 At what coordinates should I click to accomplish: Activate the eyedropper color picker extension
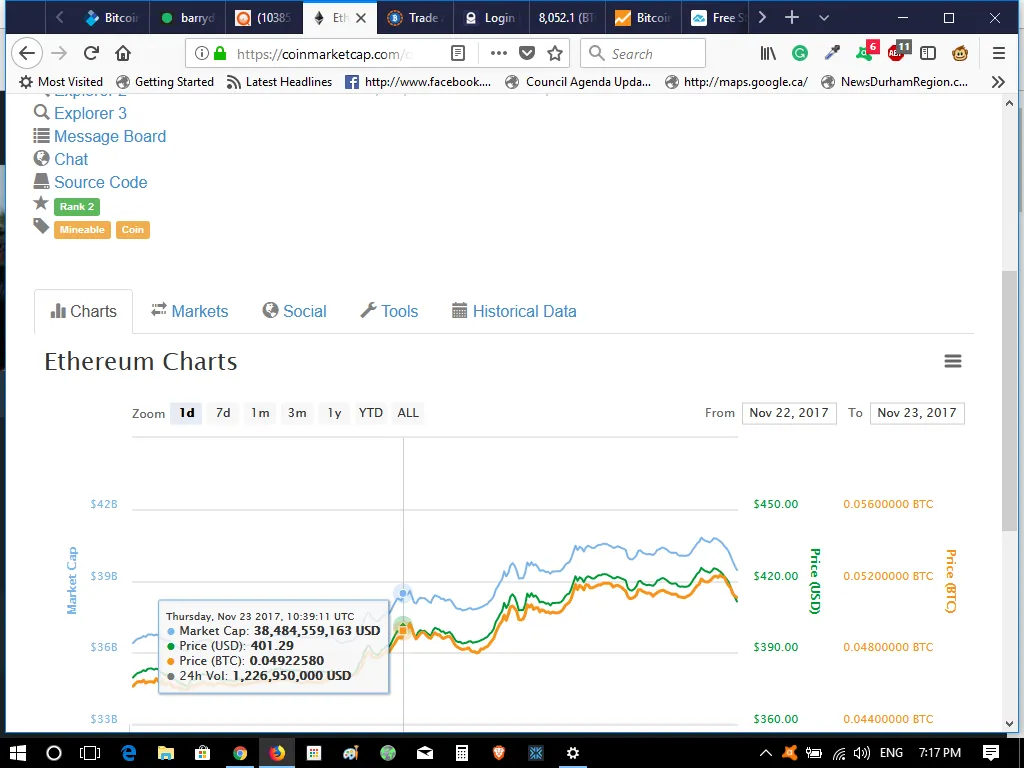point(832,54)
